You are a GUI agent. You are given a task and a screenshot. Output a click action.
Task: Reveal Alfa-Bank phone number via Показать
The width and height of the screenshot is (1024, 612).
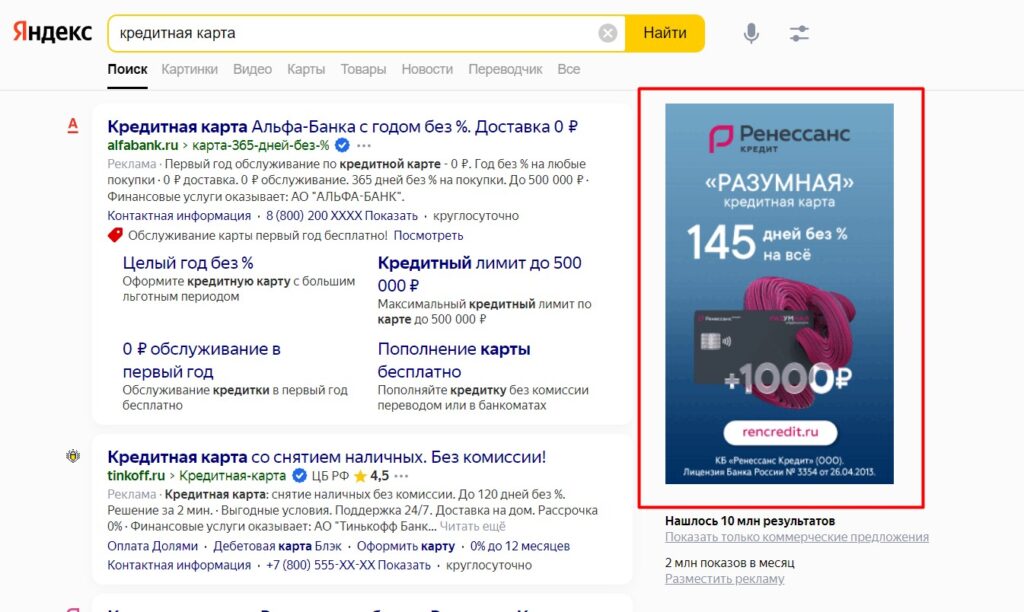391,216
